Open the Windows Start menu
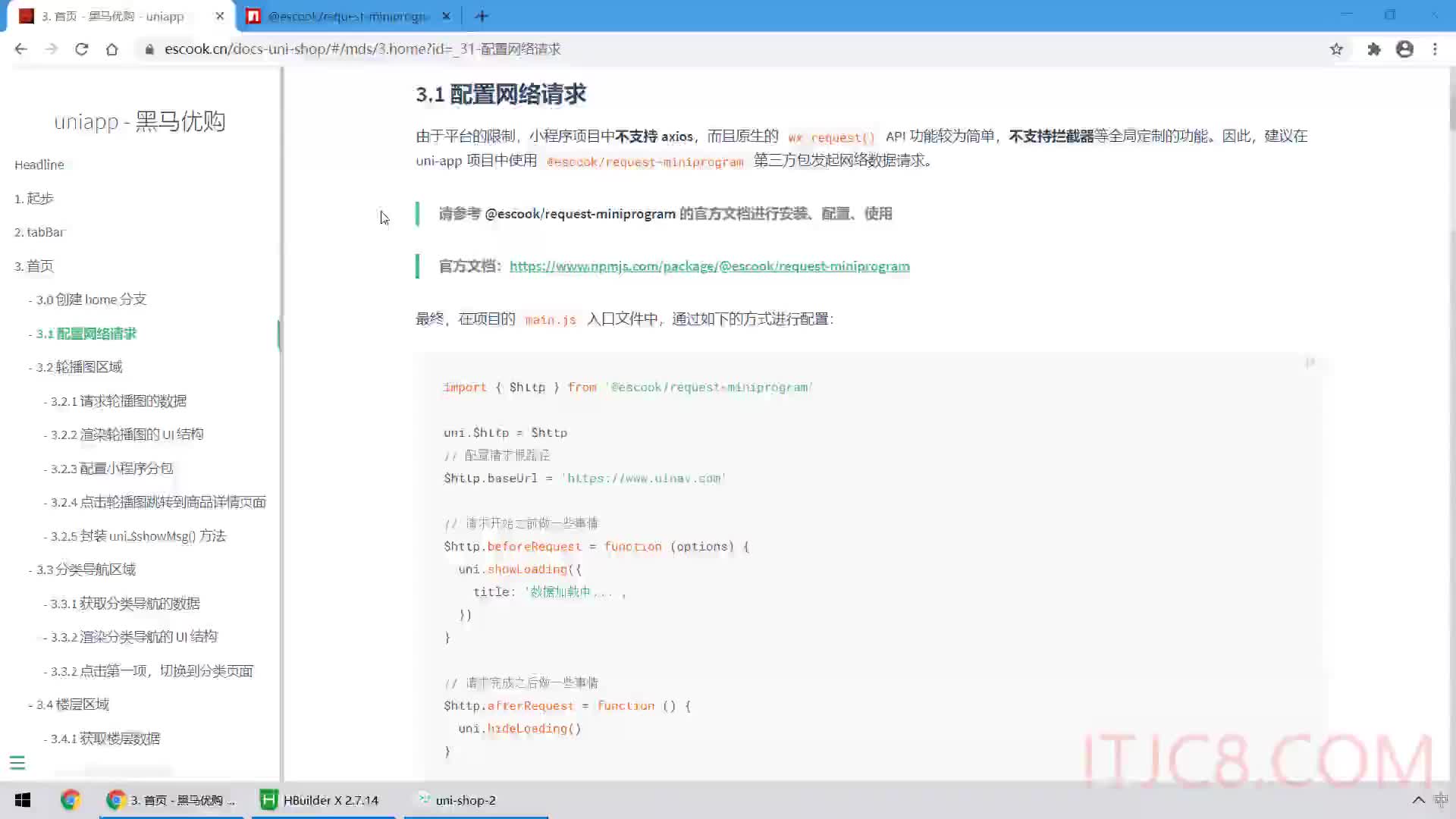The width and height of the screenshot is (1456, 819). click(x=23, y=800)
